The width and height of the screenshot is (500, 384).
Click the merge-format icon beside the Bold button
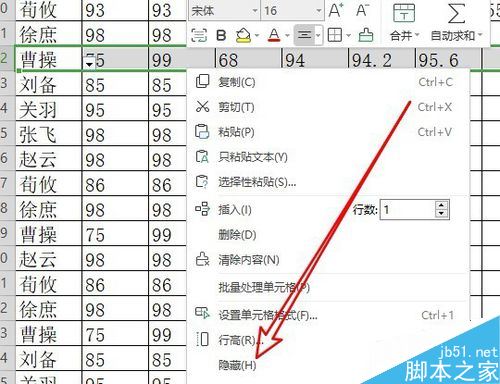[199, 35]
